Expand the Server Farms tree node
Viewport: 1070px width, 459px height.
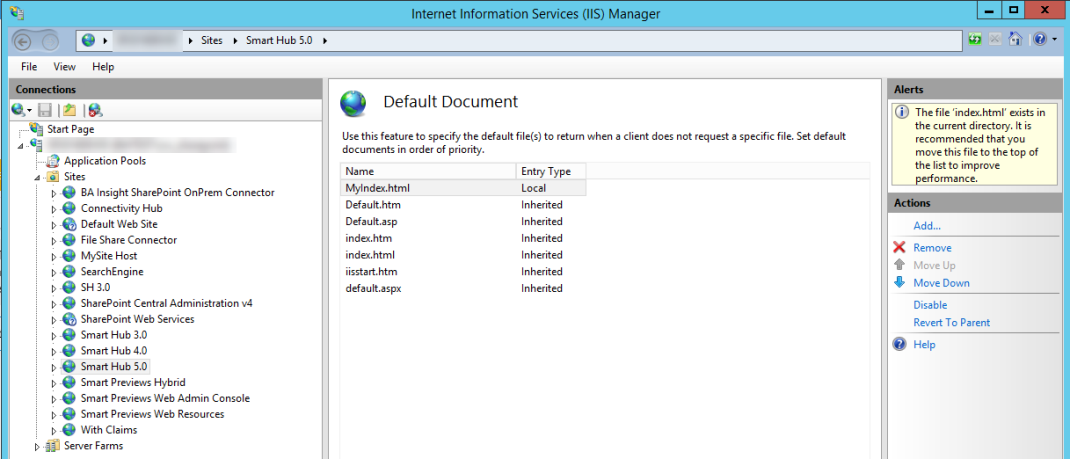(x=37, y=446)
